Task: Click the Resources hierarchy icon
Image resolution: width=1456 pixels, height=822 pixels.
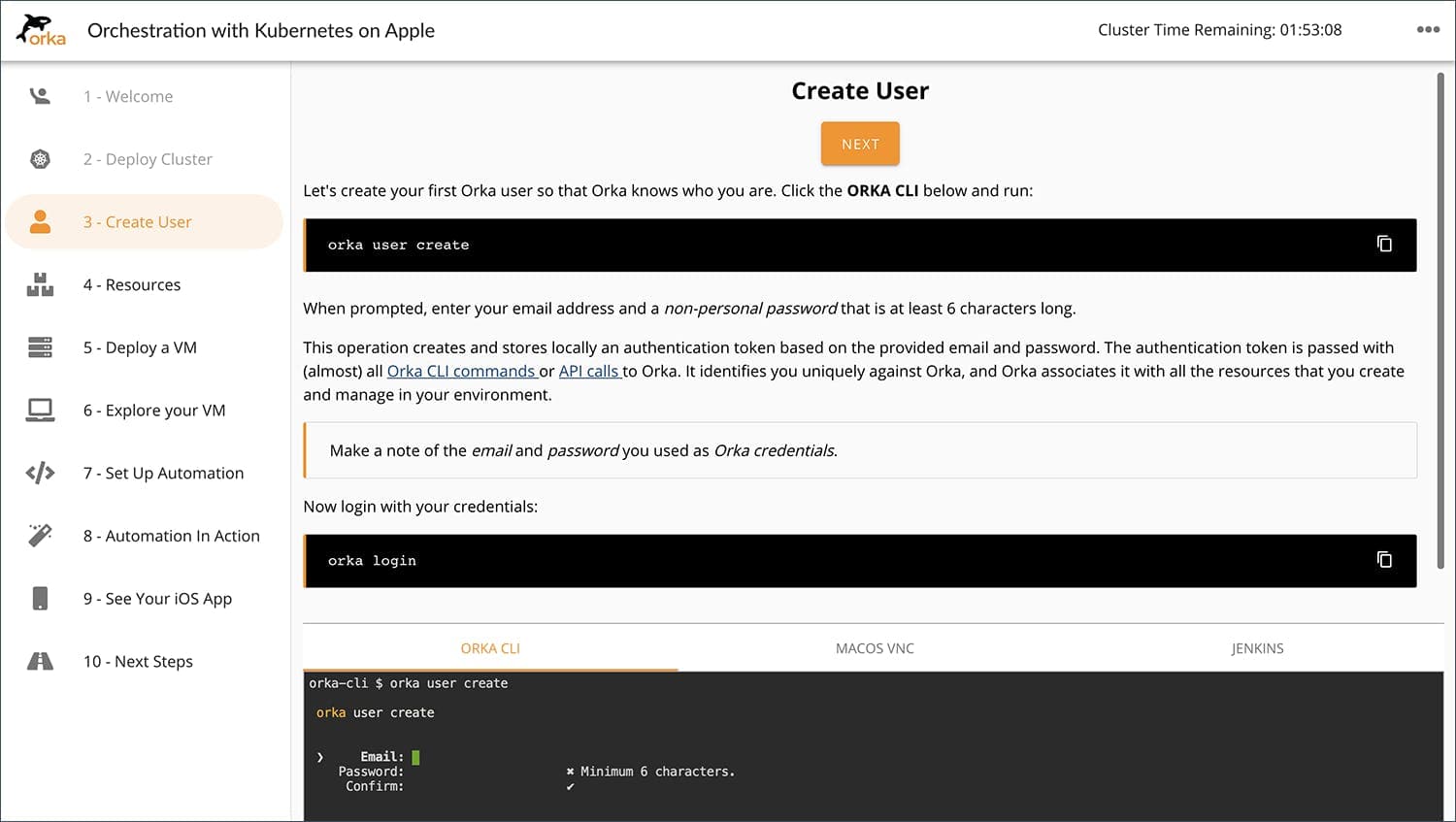Action: click(39, 283)
